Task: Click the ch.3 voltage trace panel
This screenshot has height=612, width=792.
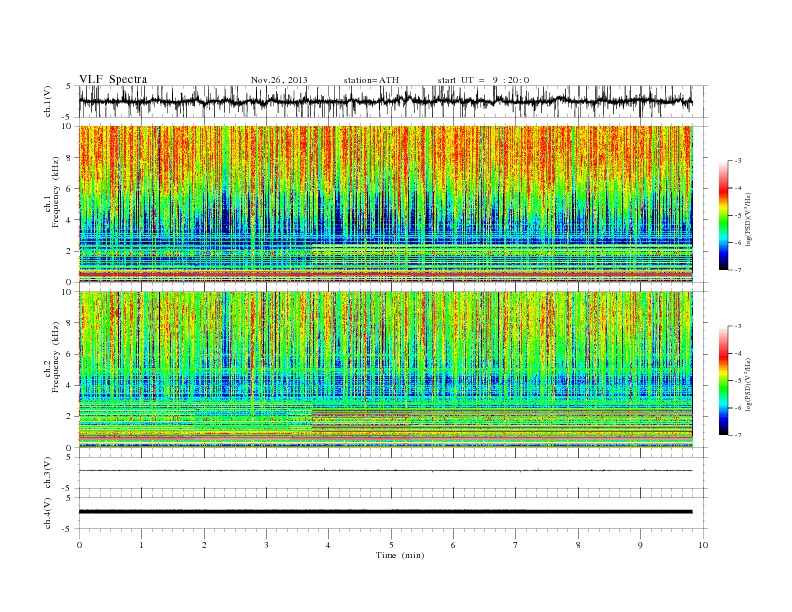Action: [392, 473]
